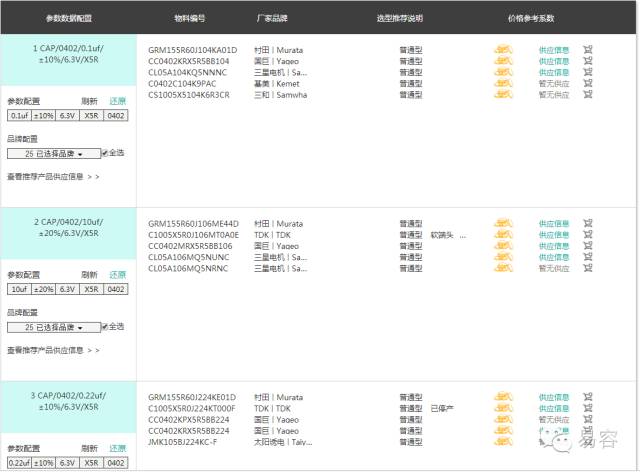Click price coin icon for GRM155R60J104KA01D
640x472 pixels.
click(503, 50)
